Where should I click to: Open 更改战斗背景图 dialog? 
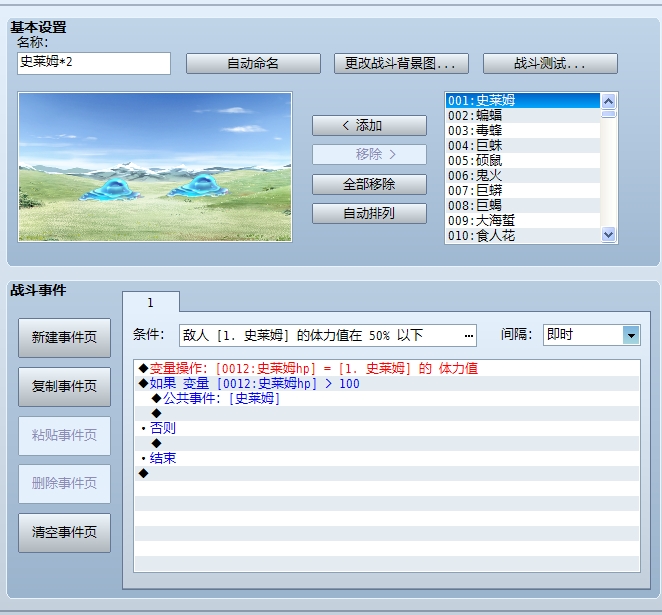401,63
